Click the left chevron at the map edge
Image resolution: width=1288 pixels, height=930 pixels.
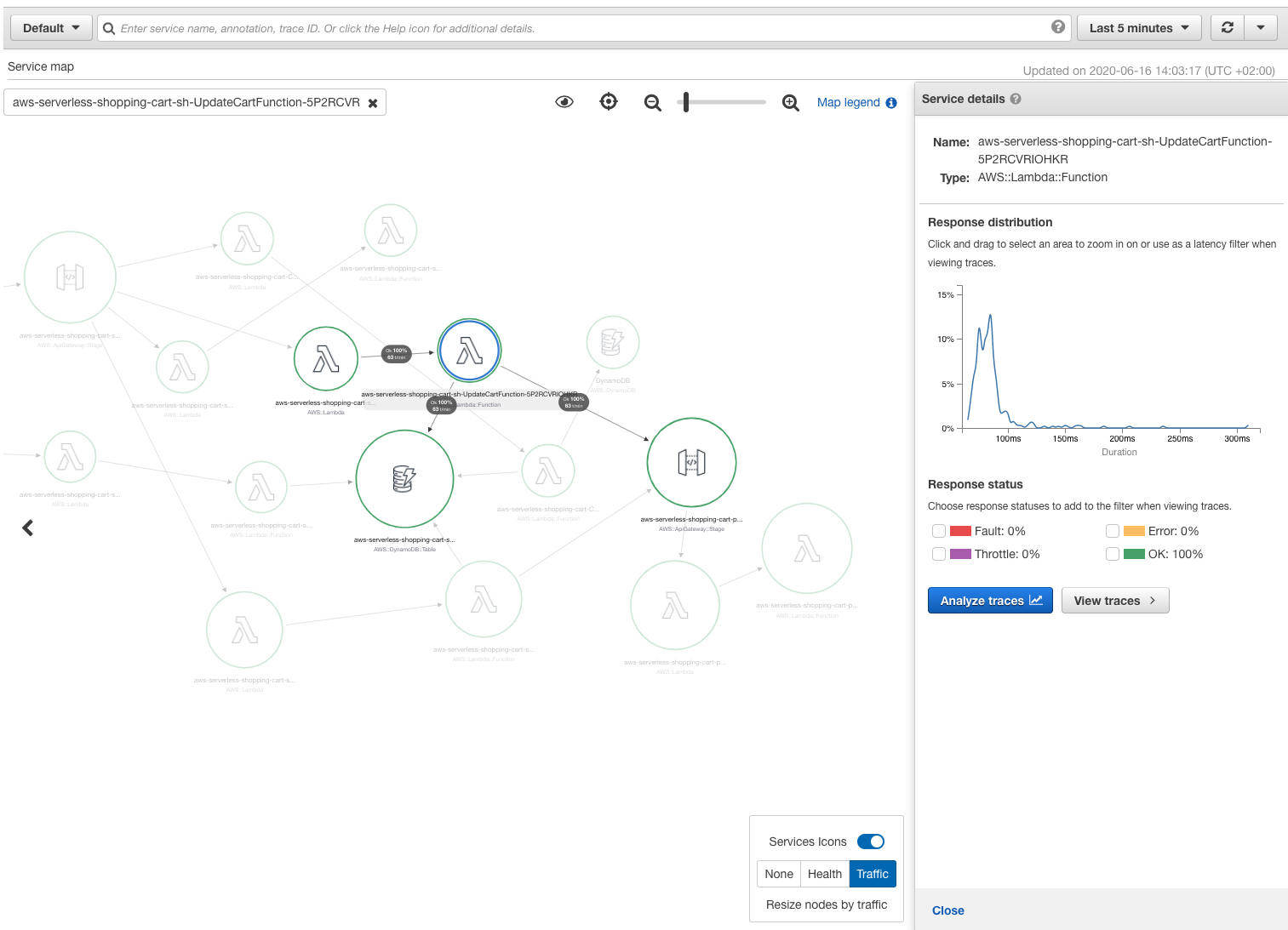(28, 528)
